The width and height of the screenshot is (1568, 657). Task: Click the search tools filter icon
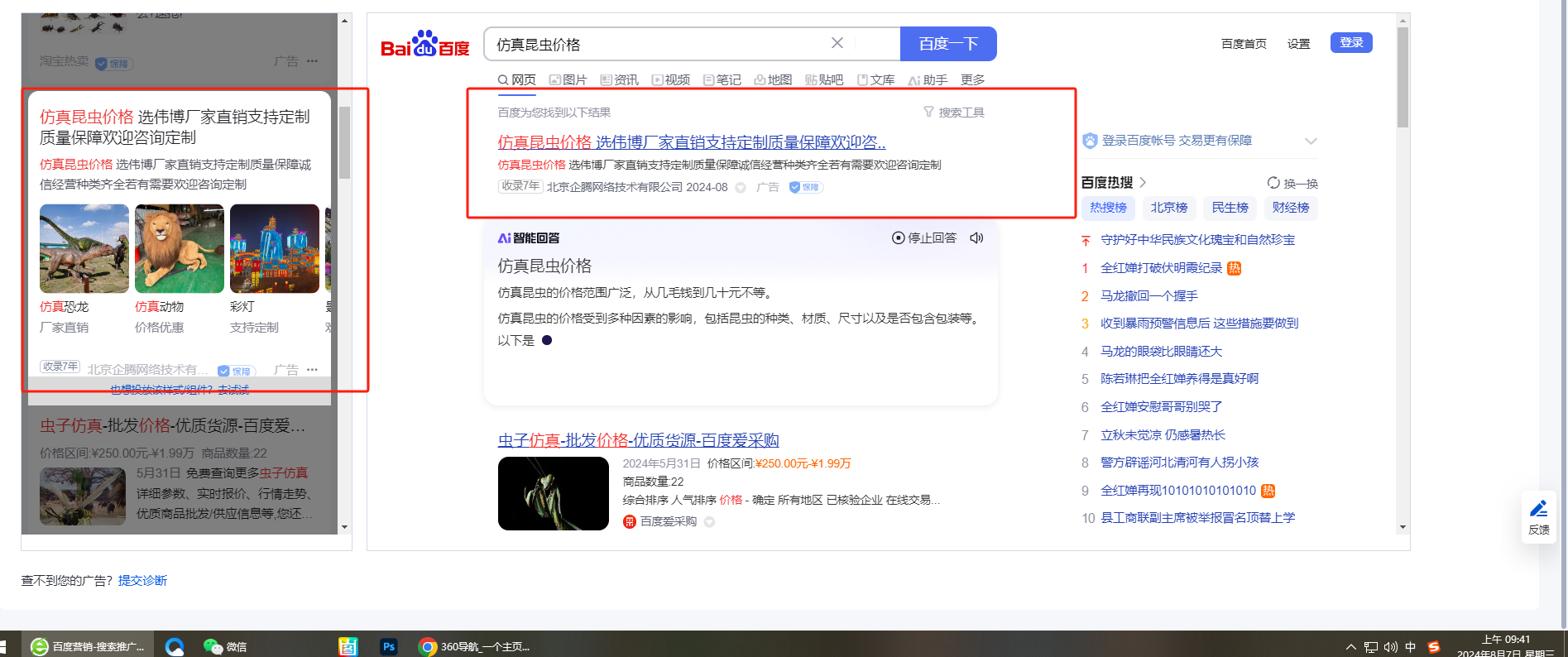[928, 113]
